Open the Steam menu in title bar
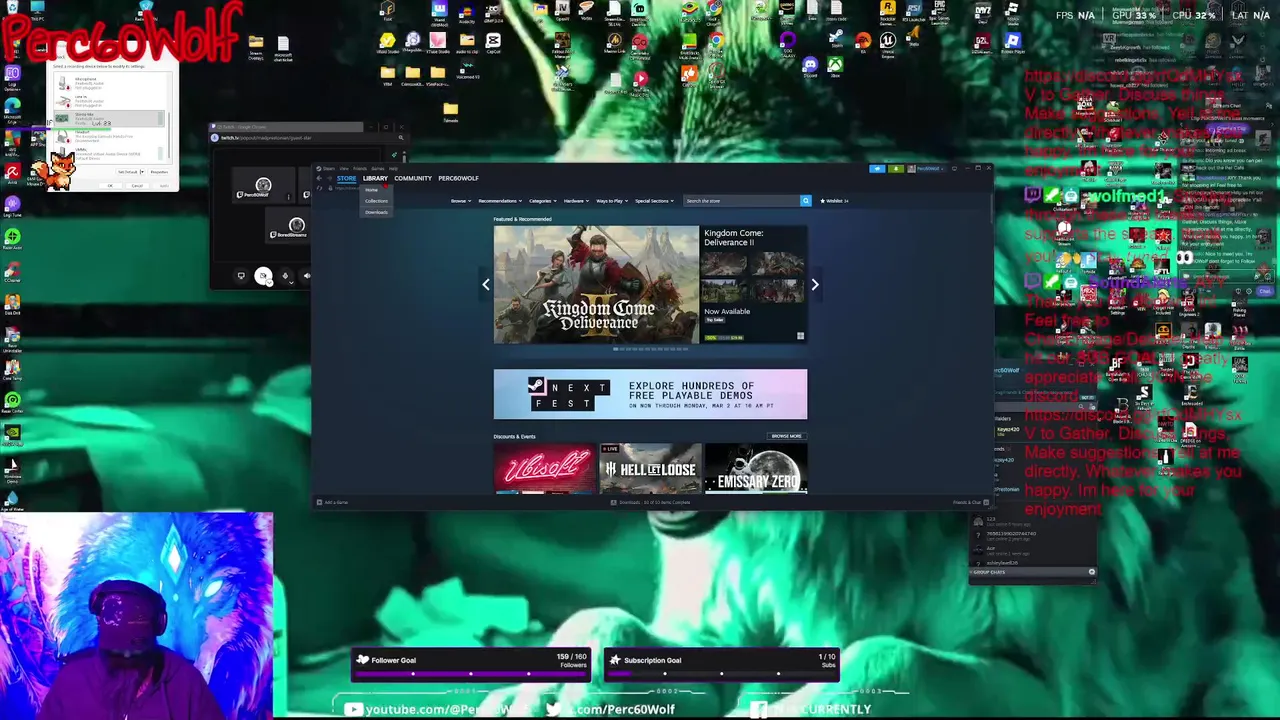Viewport: 1280px width, 720px height. pyautogui.click(x=326, y=168)
